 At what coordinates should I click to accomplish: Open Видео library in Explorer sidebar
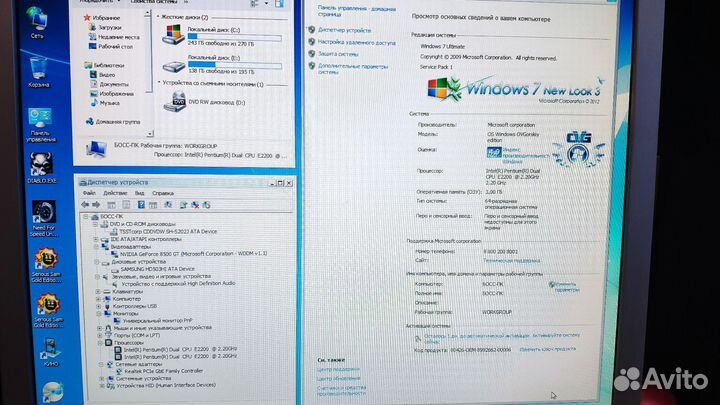[102, 74]
